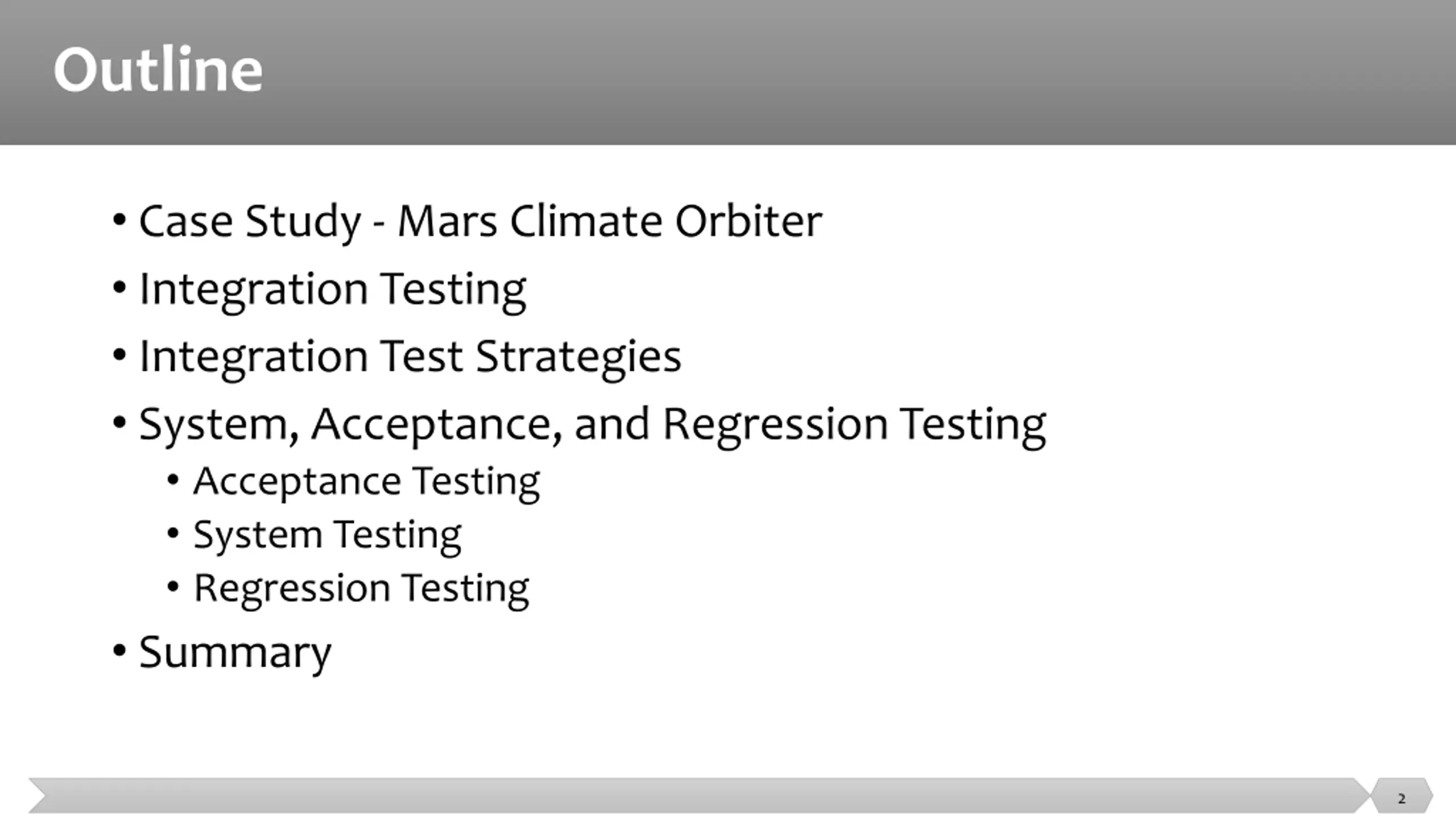Click "System, Acceptance, and Regression Testing" bullet
Viewport: 1456px width, 819px height.
pos(593,425)
